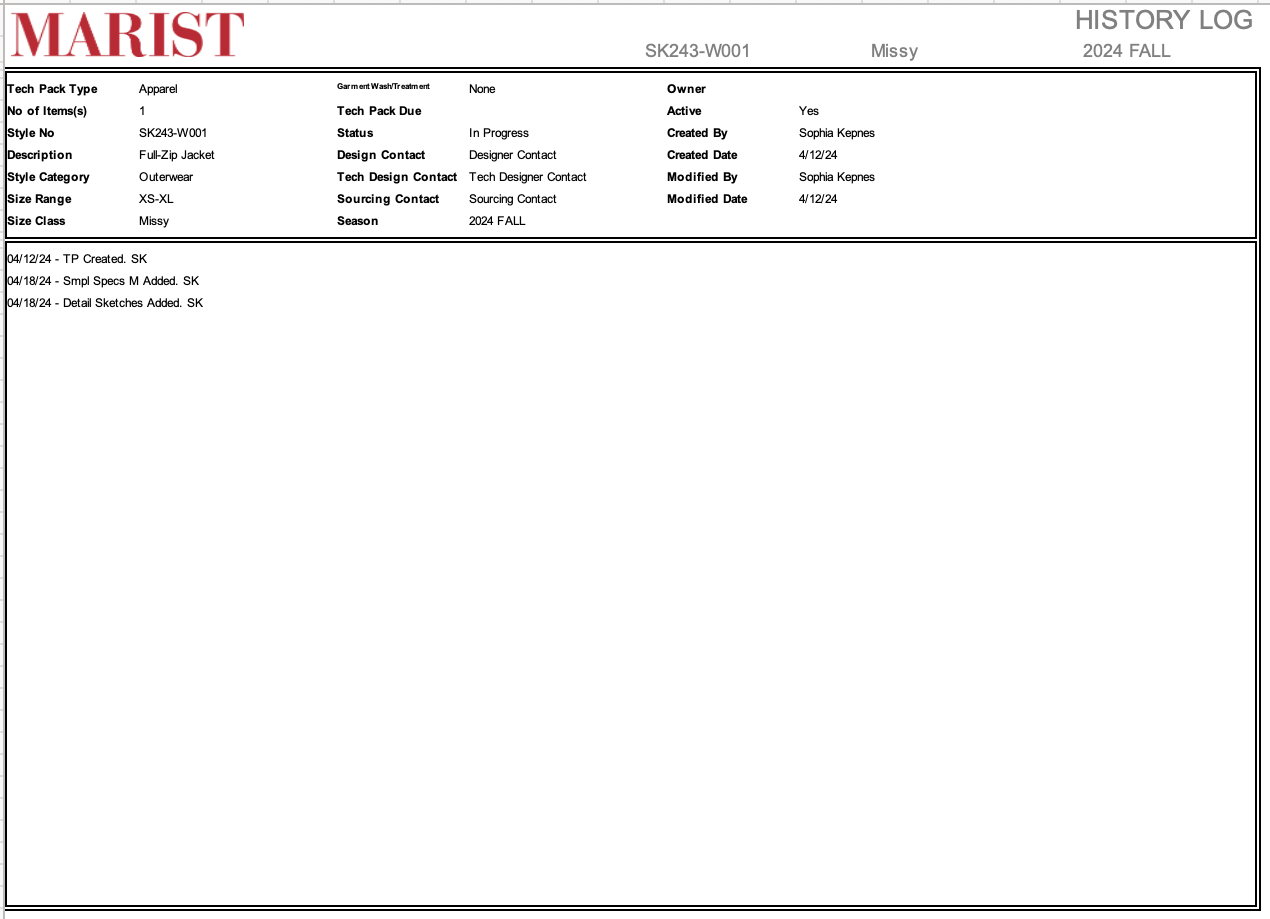This screenshot has width=1270, height=919.
Task: Select the 'Description' label
Action: (x=40, y=155)
